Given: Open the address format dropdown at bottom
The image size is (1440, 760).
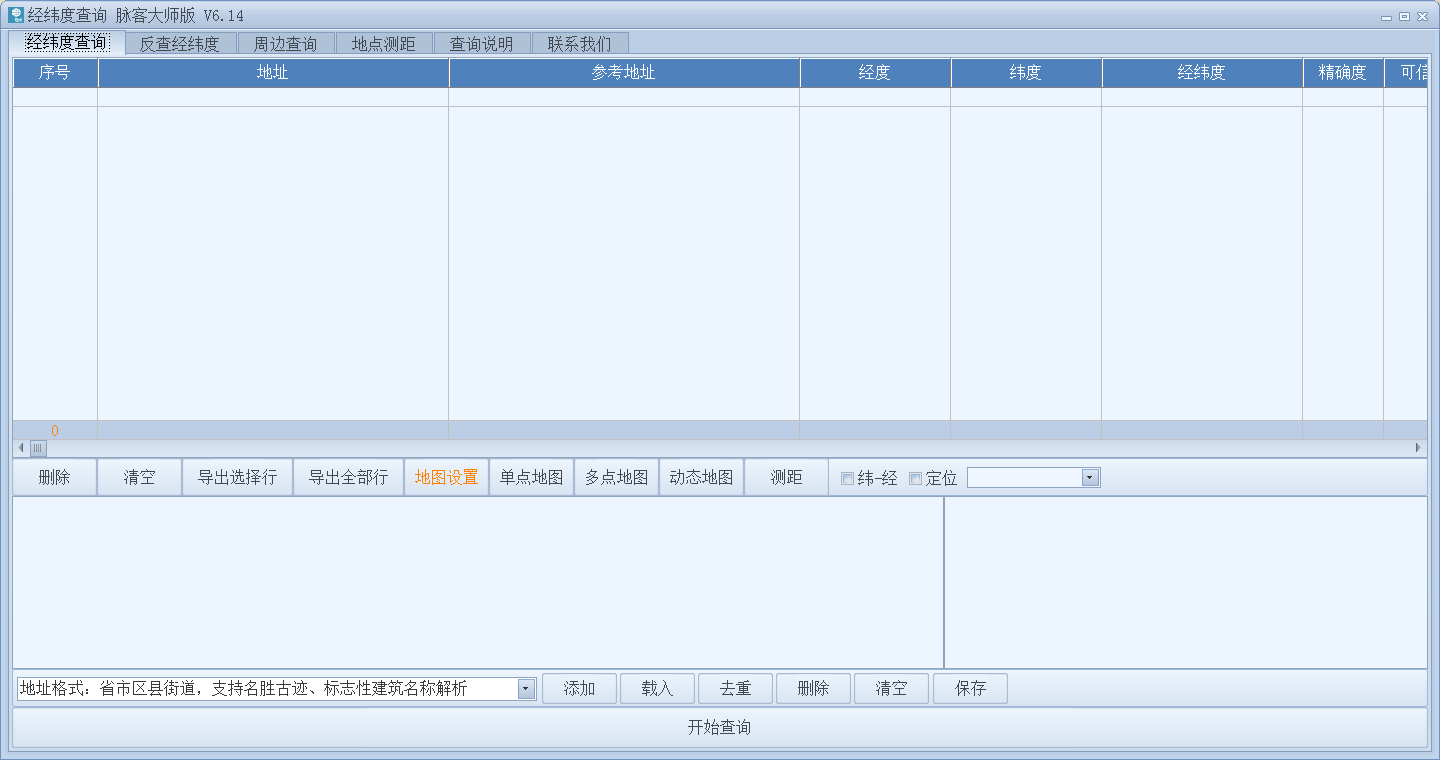Looking at the screenshot, I should (527, 688).
